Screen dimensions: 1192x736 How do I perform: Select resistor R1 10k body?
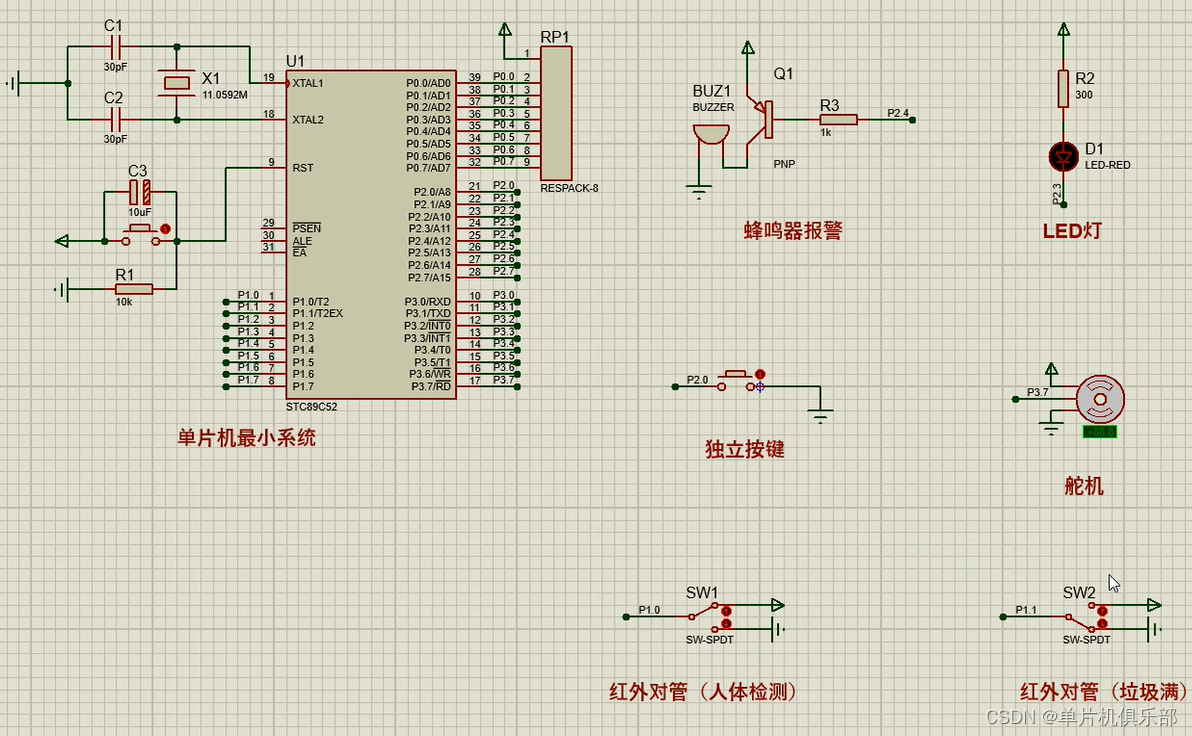click(134, 289)
